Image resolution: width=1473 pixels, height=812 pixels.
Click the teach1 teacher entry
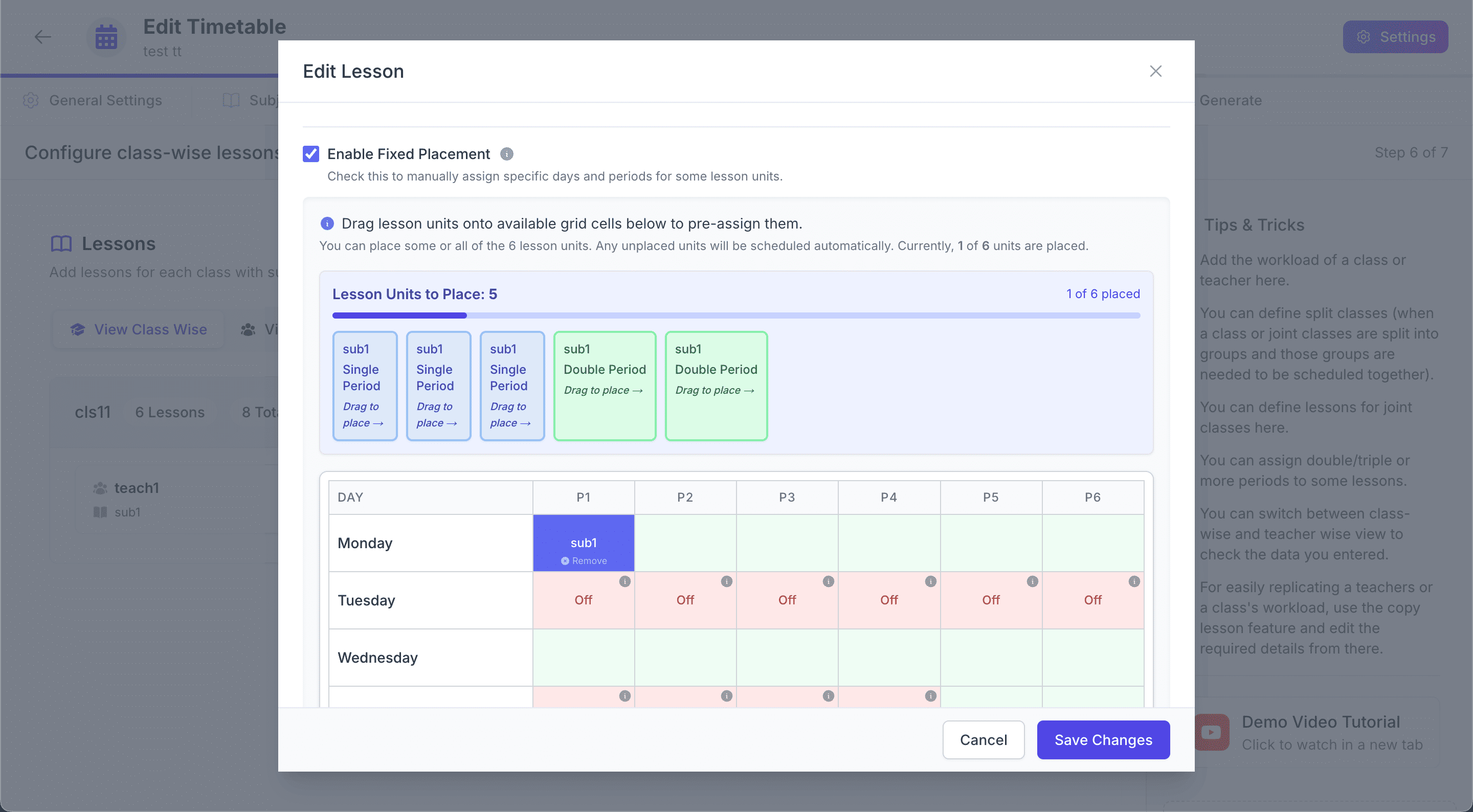[137, 488]
